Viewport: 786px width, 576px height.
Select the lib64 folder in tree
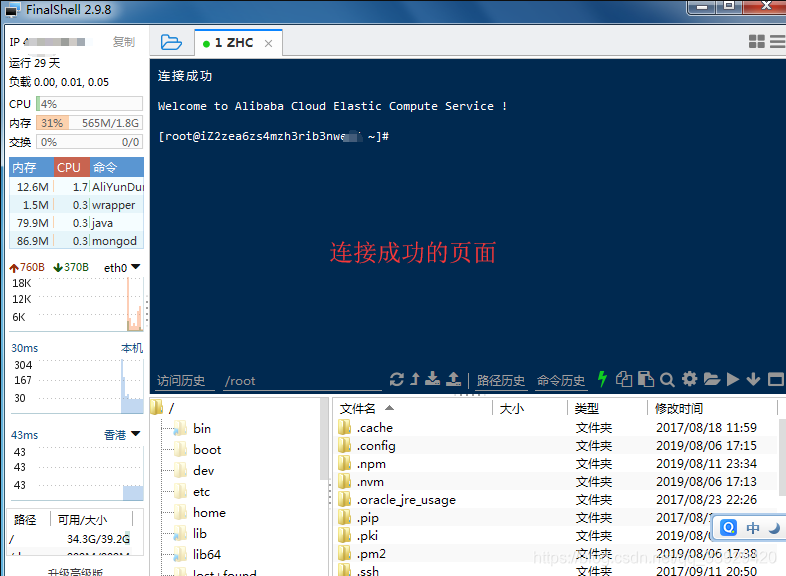pyautogui.click(x=198, y=554)
